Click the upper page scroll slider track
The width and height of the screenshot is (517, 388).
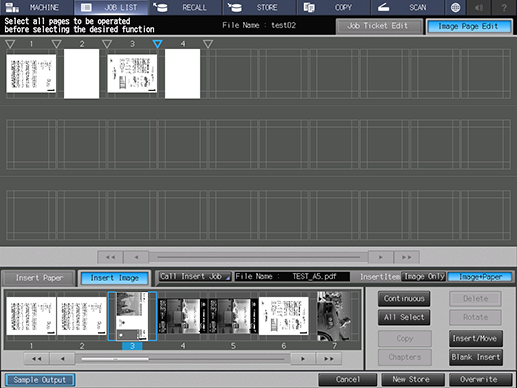(259, 257)
